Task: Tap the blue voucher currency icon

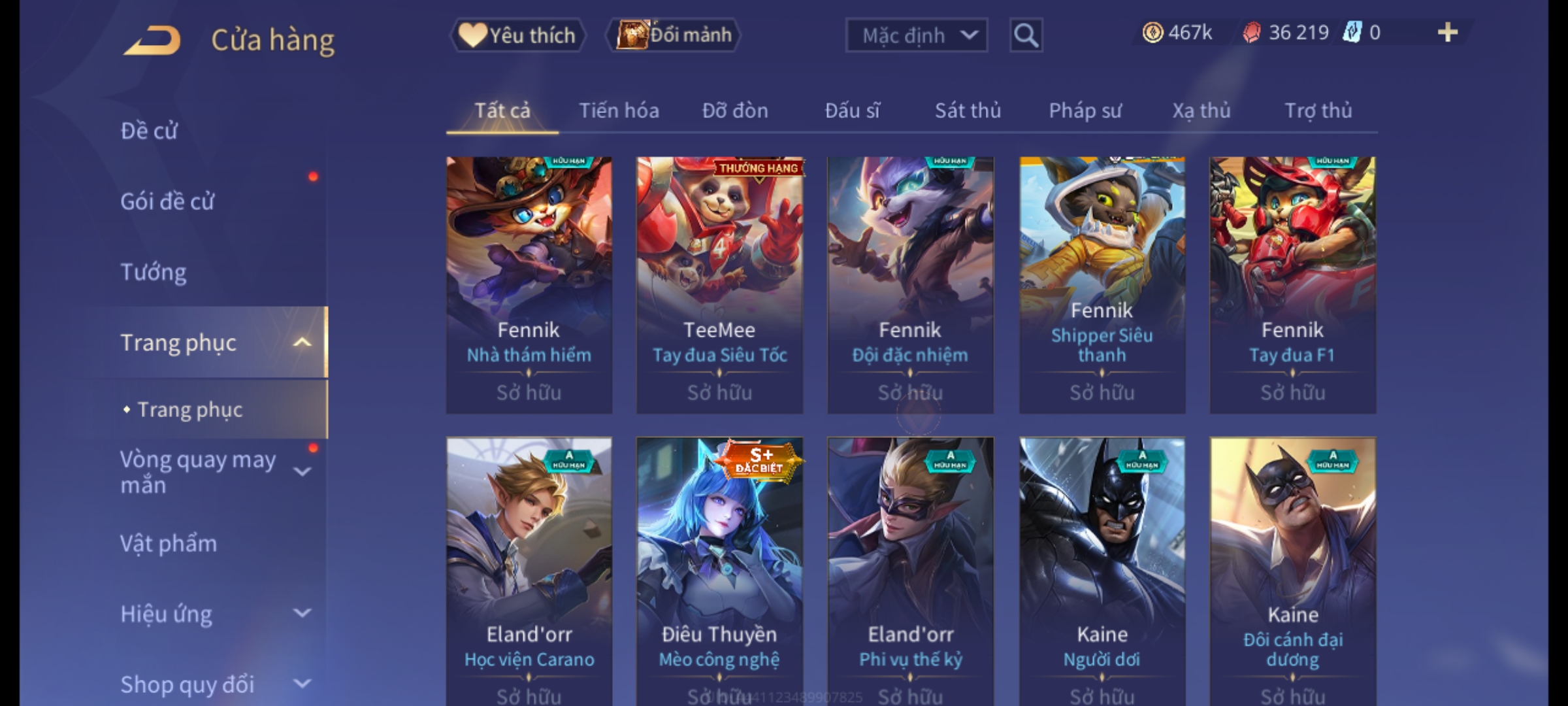Action: coord(1352,32)
